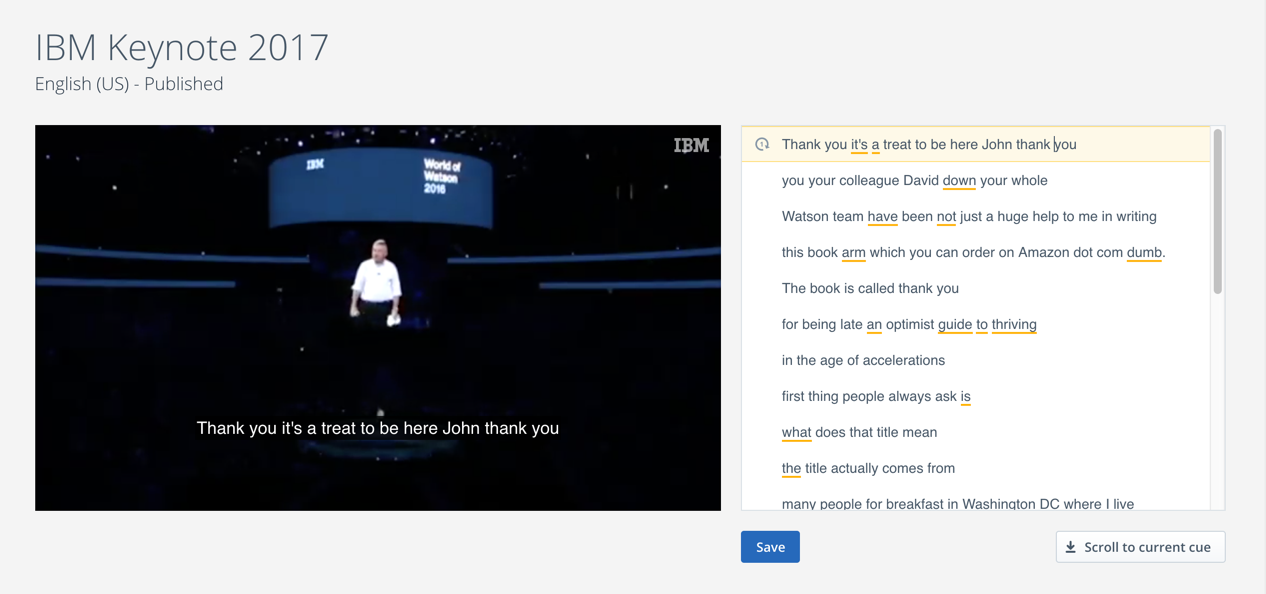The image size is (1266, 594).
Task: Select cue 'Watson team have been not just'
Action: tap(976, 216)
